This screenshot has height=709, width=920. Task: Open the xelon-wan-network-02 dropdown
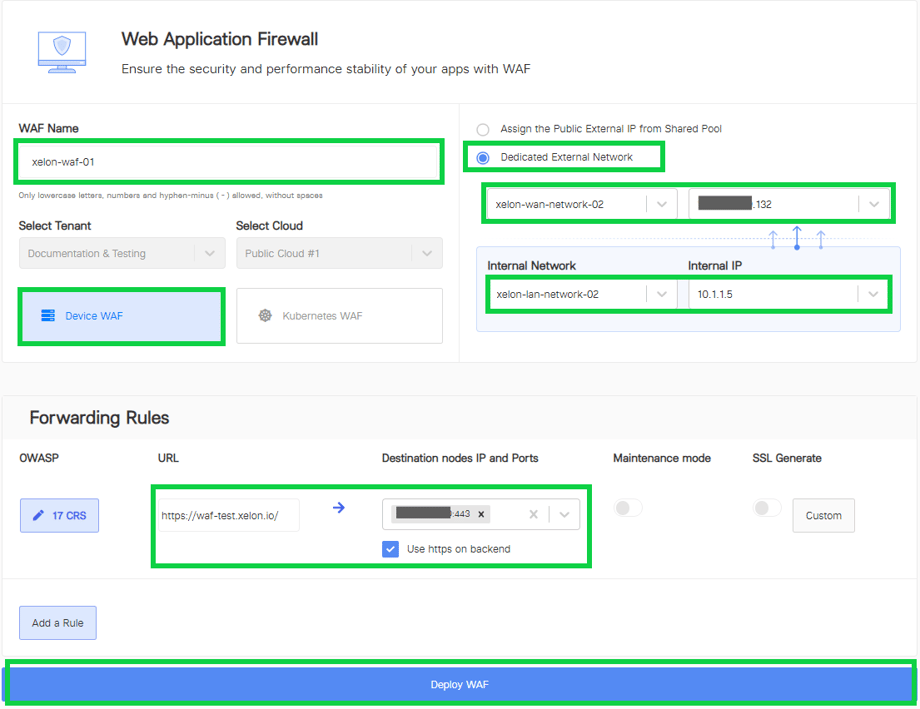(x=581, y=204)
